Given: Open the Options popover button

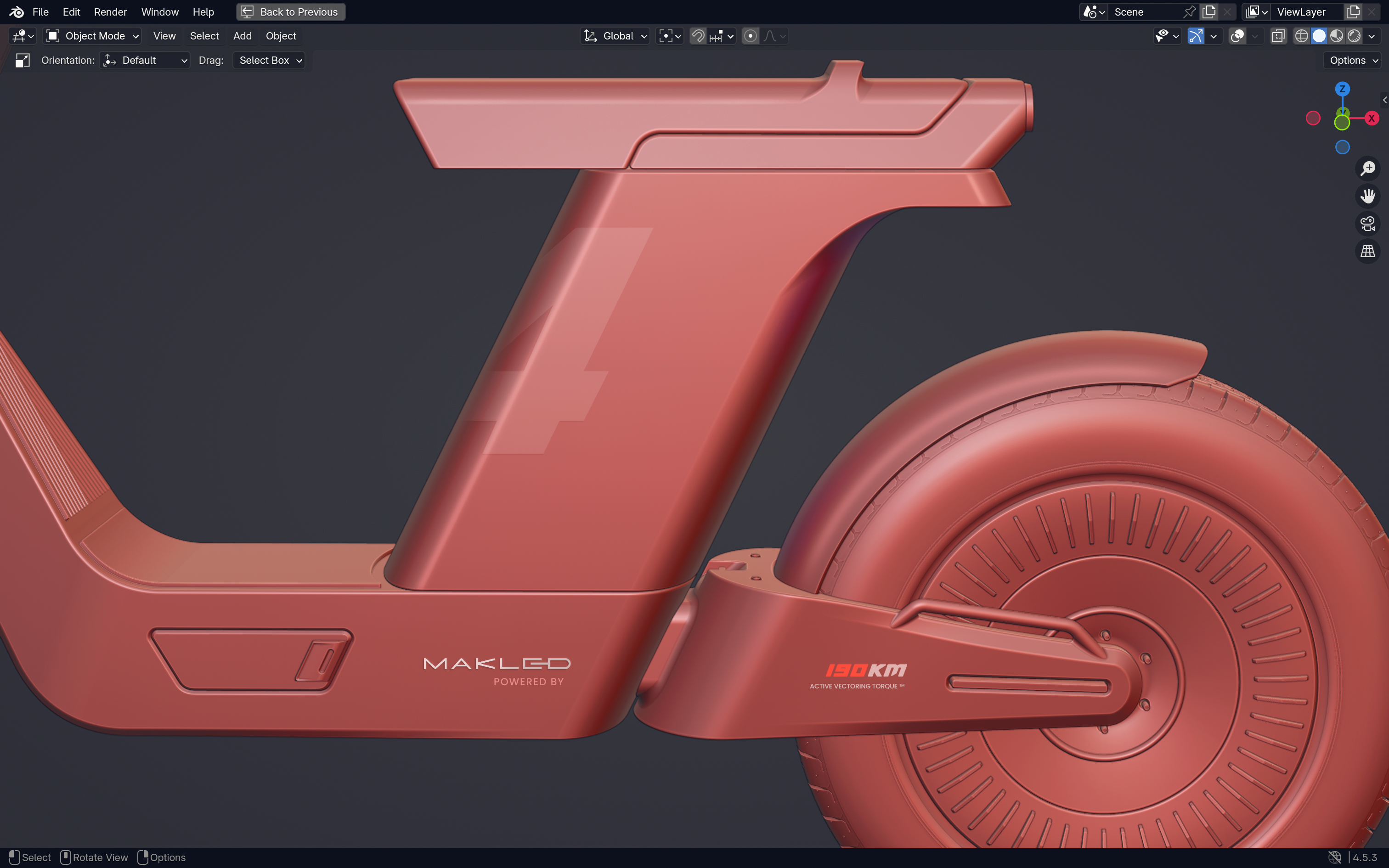Looking at the screenshot, I should [x=1352, y=60].
